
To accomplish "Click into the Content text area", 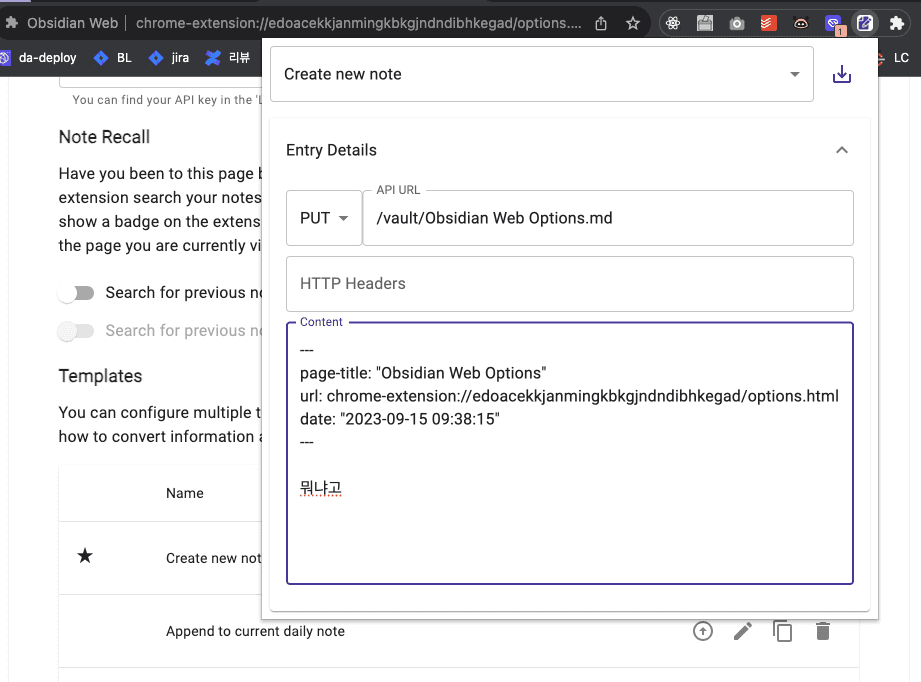I will coord(570,453).
